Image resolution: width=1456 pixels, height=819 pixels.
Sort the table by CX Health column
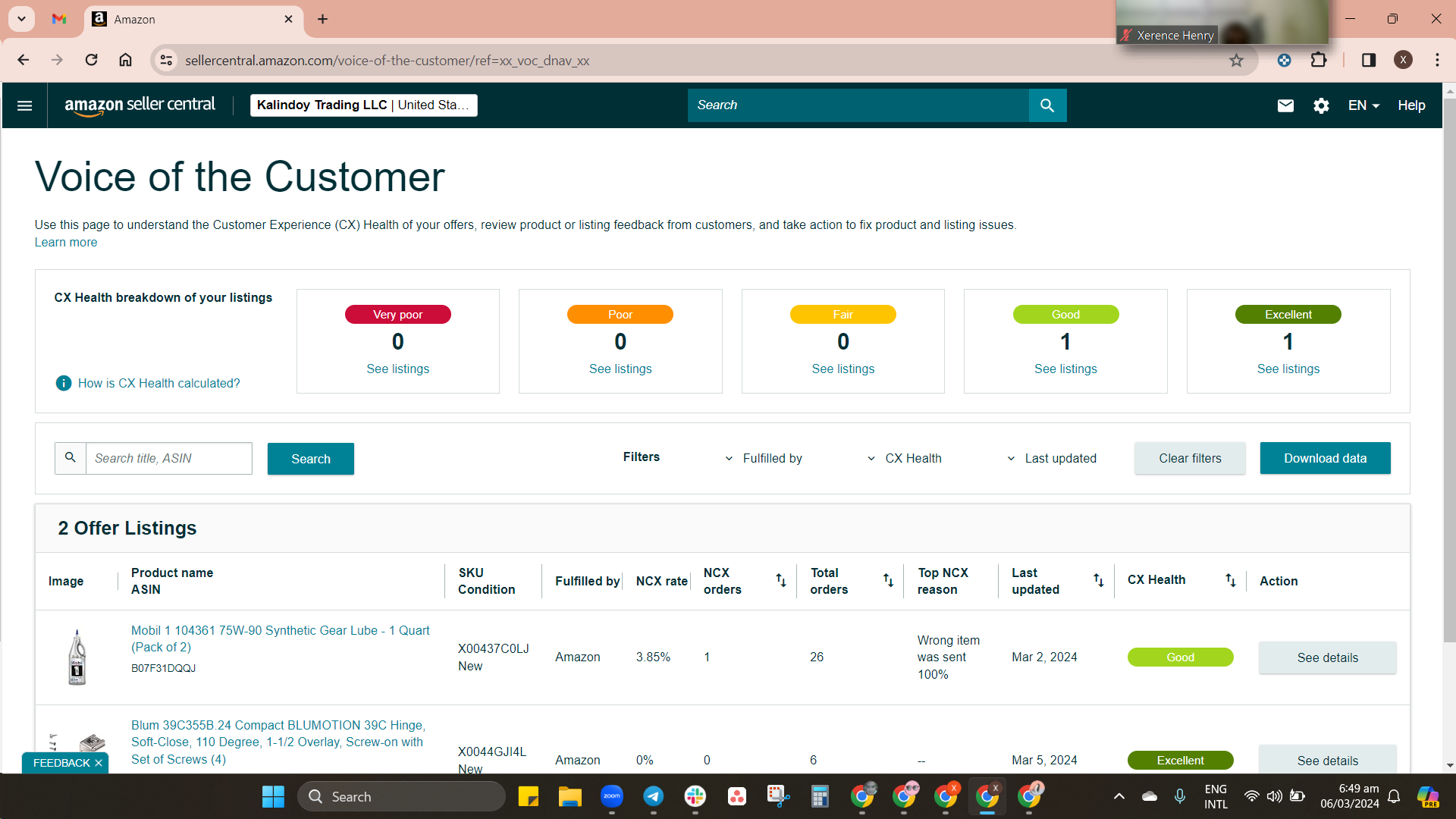(x=1230, y=580)
